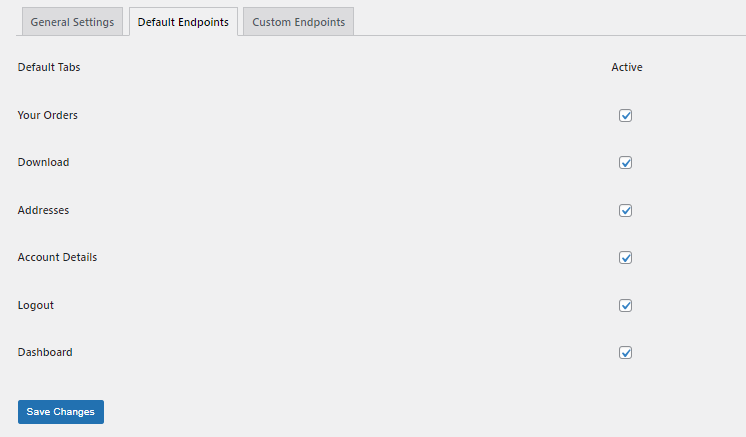Image resolution: width=746 pixels, height=437 pixels.
Task: Click the Your Orders row label
Action: (48, 115)
